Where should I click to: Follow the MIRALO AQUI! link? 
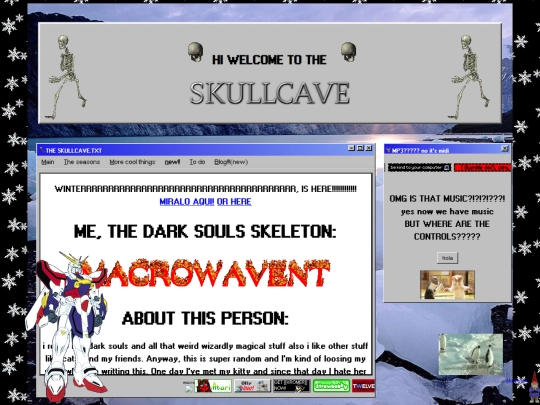187,201
